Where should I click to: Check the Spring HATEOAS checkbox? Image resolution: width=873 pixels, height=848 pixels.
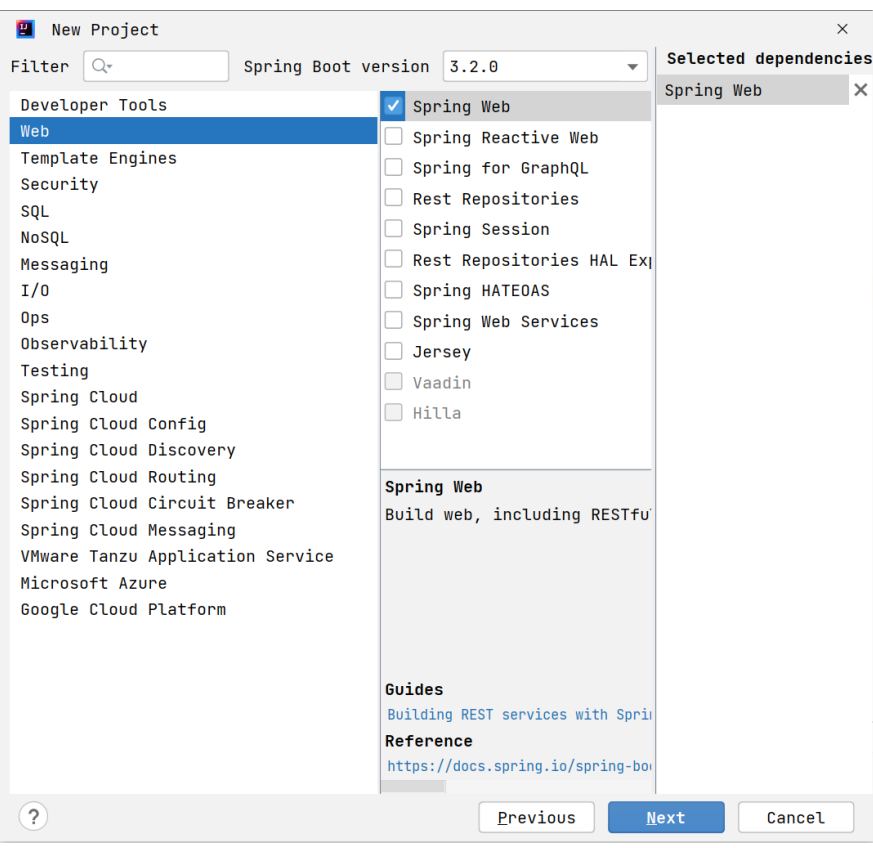pyautogui.click(x=394, y=290)
